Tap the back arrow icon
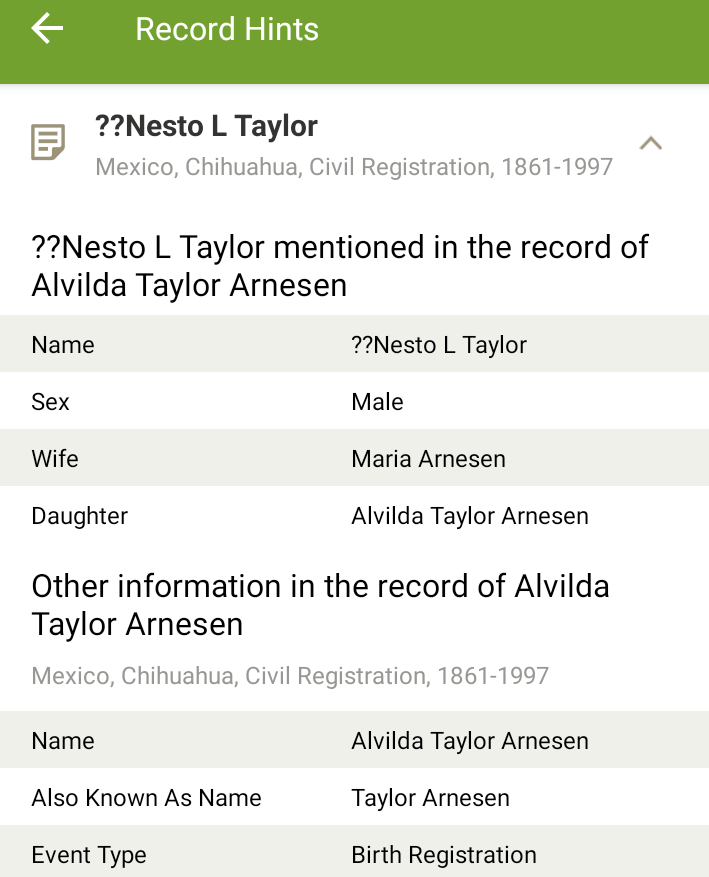The width and height of the screenshot is (709, 877). [47, 29]
